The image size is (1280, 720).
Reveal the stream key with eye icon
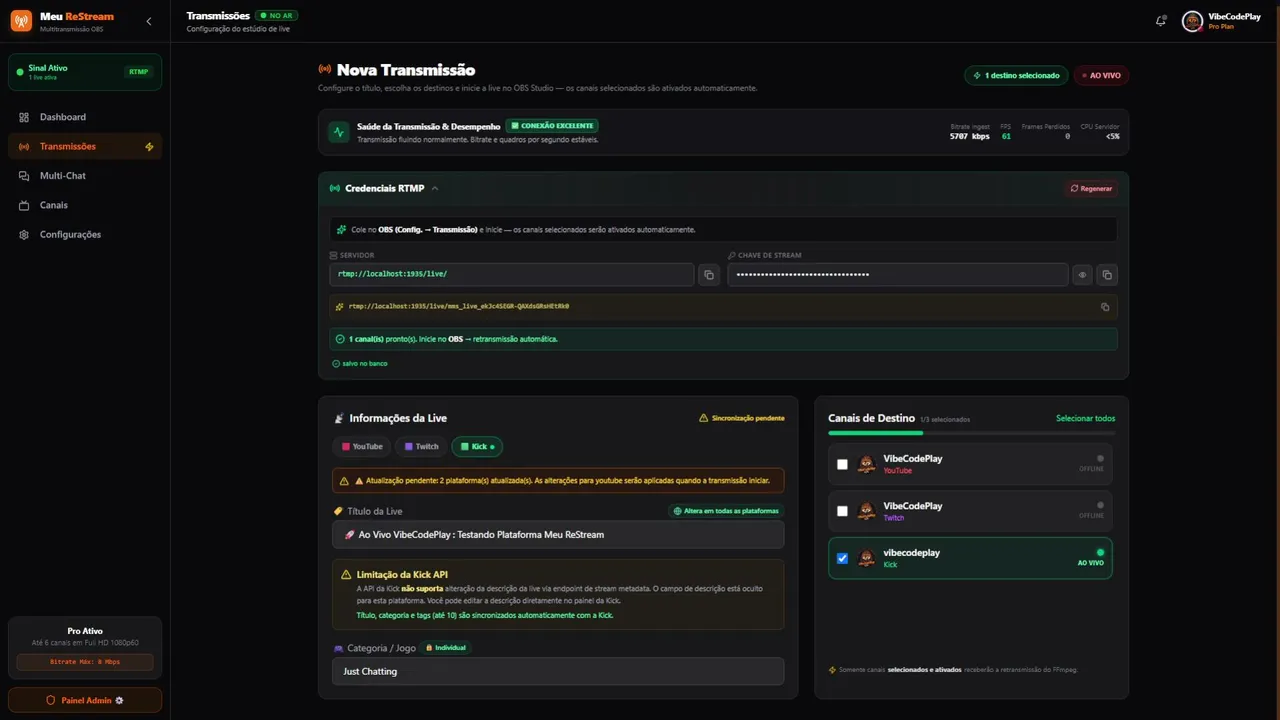(x=1082, y=275)
